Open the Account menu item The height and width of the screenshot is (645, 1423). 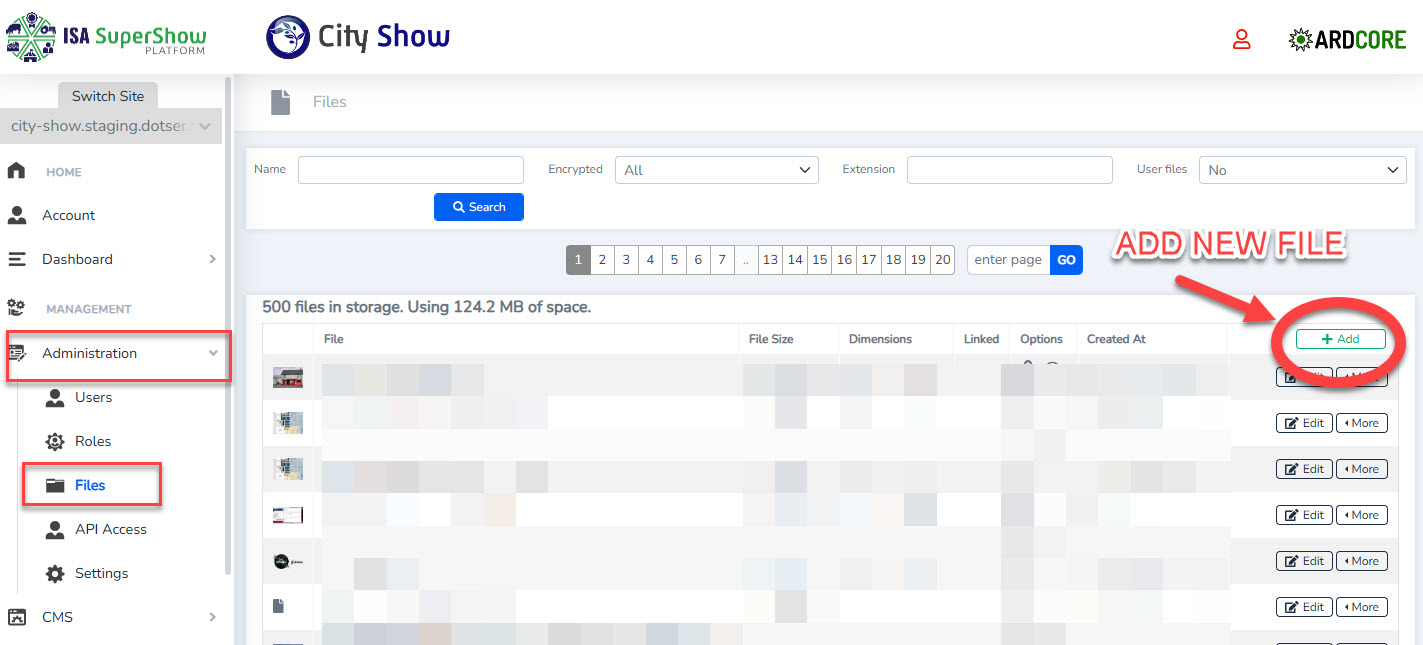click(68, 215)
